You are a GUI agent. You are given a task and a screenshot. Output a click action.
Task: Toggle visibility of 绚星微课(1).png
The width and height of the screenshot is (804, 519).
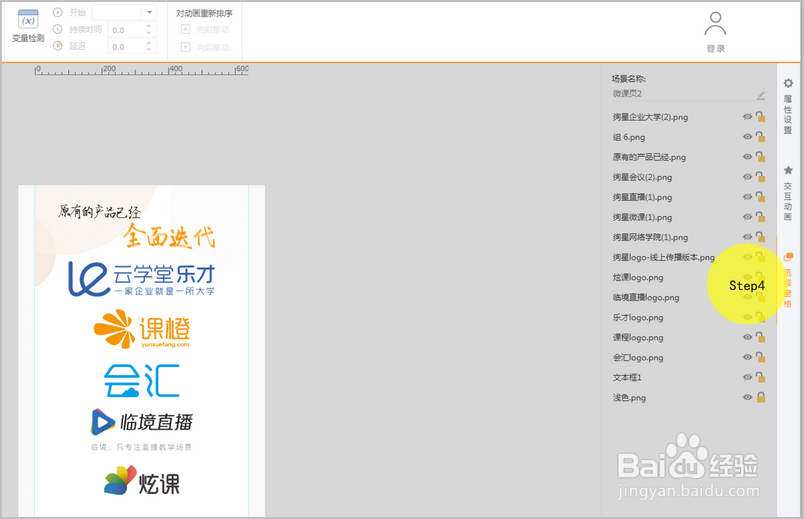[748, 217]
